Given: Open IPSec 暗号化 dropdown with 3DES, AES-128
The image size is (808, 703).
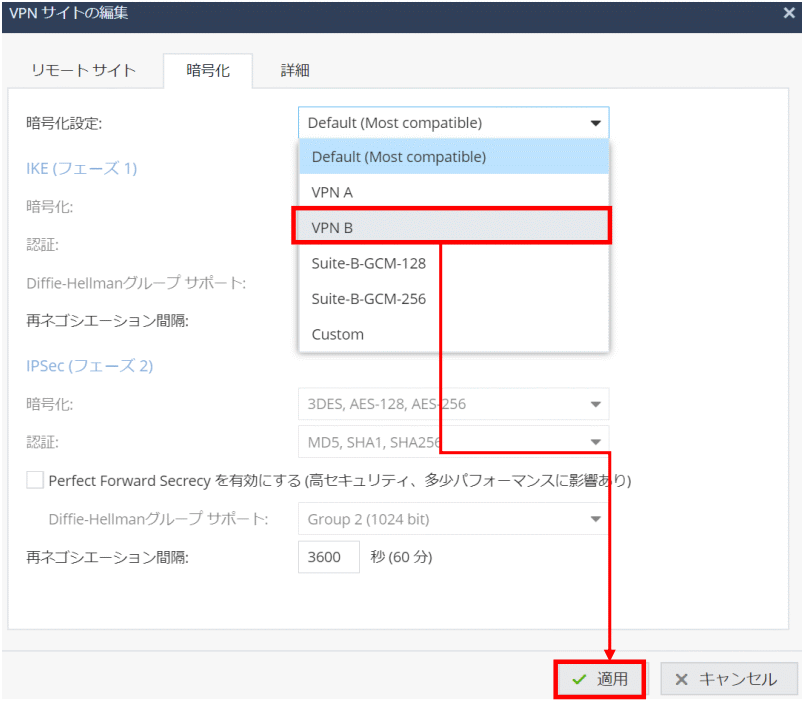Looking at the screenshot, I should (x=596, y=404).
